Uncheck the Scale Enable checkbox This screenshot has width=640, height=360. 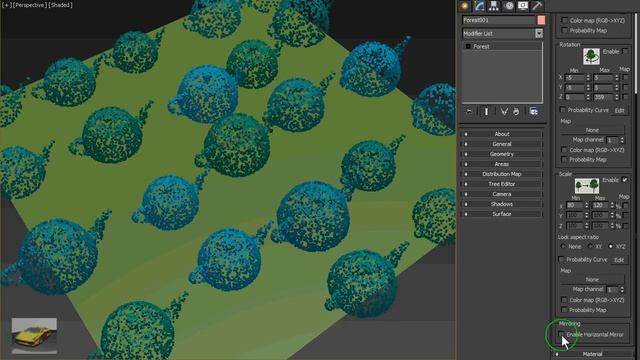(x=624, y=180)
